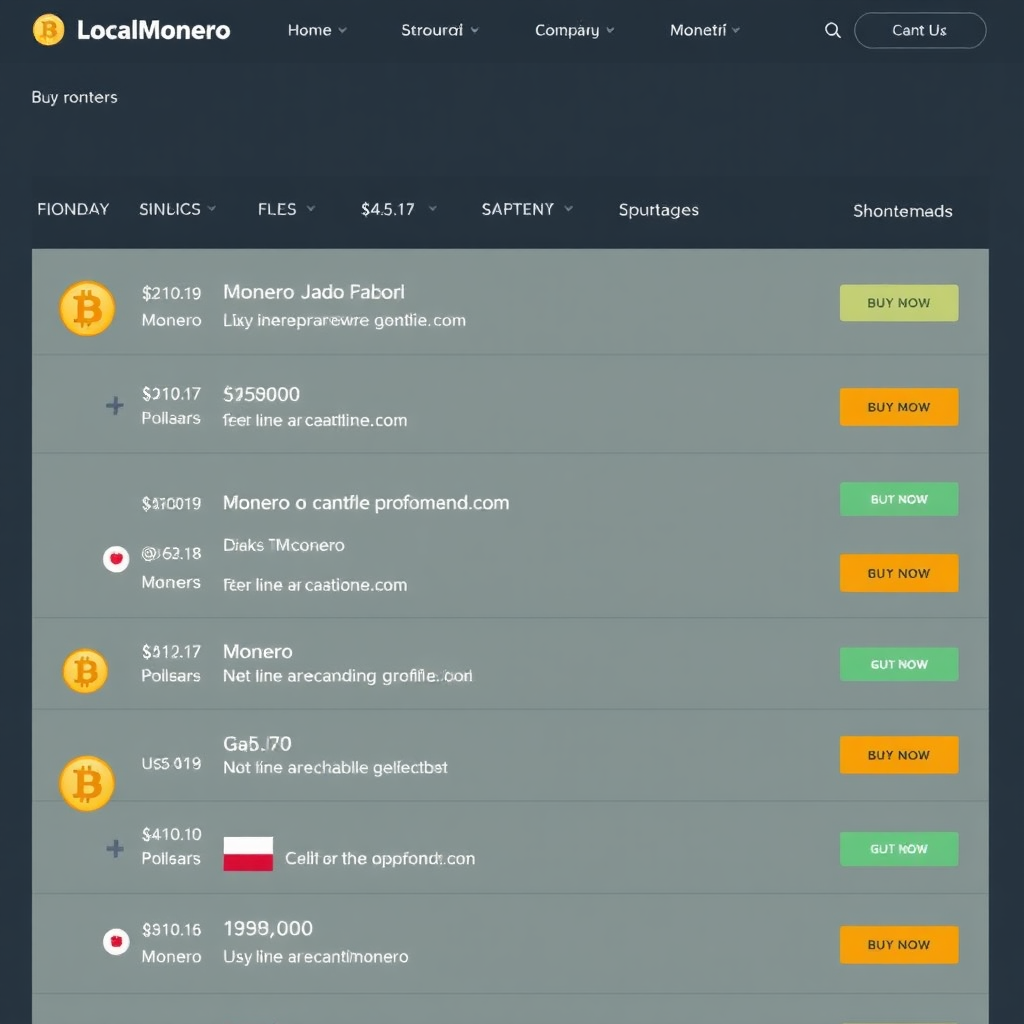Open the FLES filter dropdown arrow
The image size is (1024, 1024).
[311, 209]
